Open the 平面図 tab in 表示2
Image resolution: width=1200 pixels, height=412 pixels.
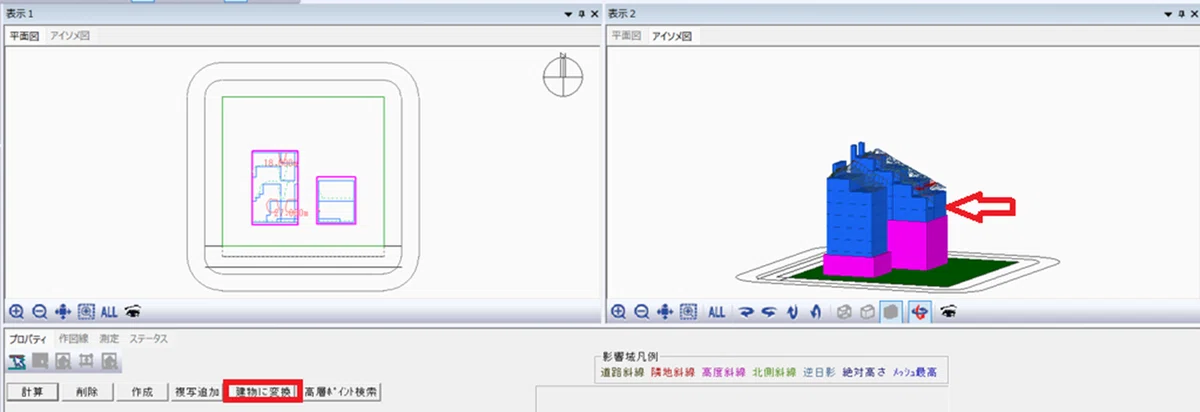(627, 36)
